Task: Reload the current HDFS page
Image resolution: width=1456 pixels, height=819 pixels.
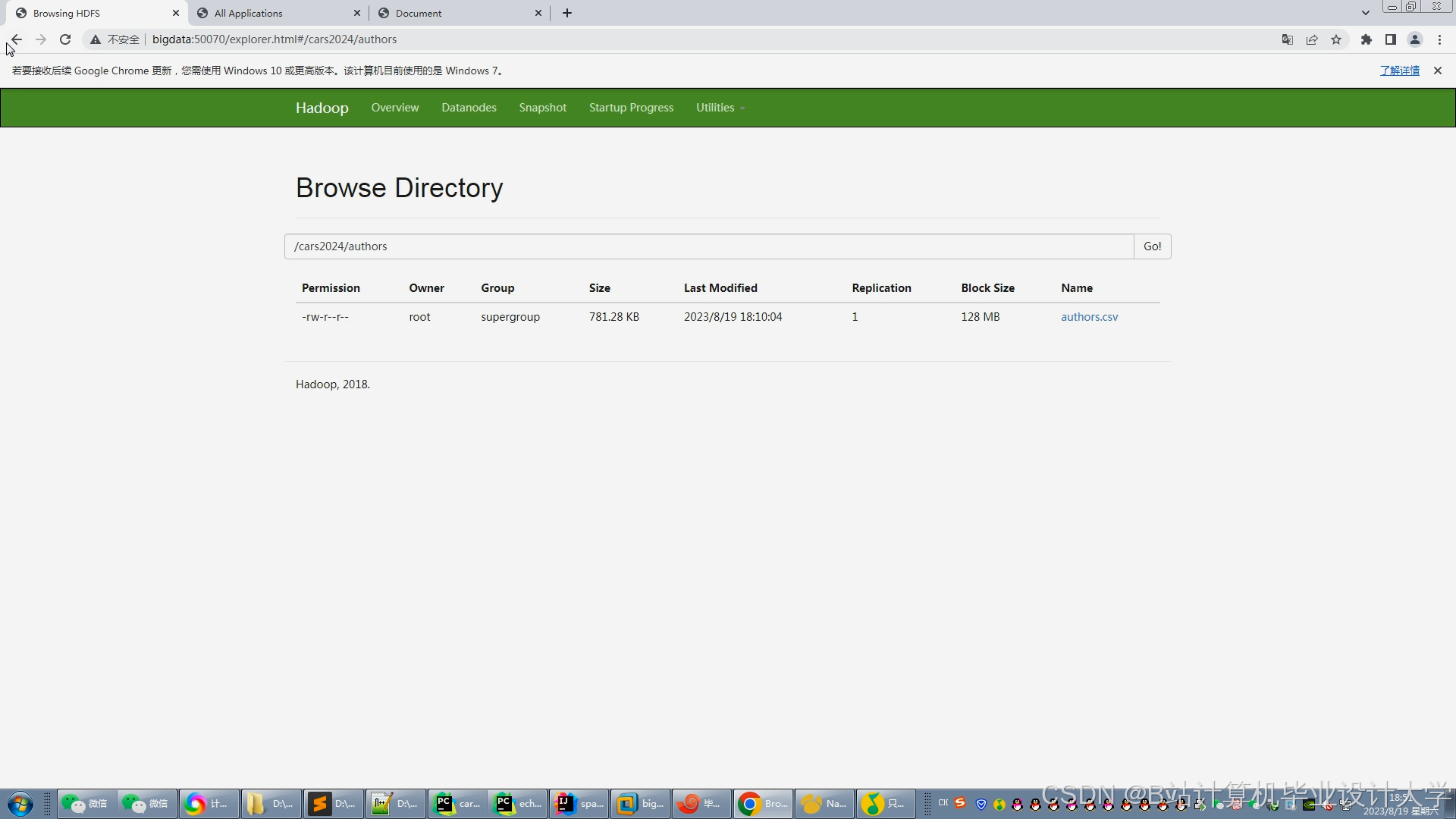Action: 64,39
